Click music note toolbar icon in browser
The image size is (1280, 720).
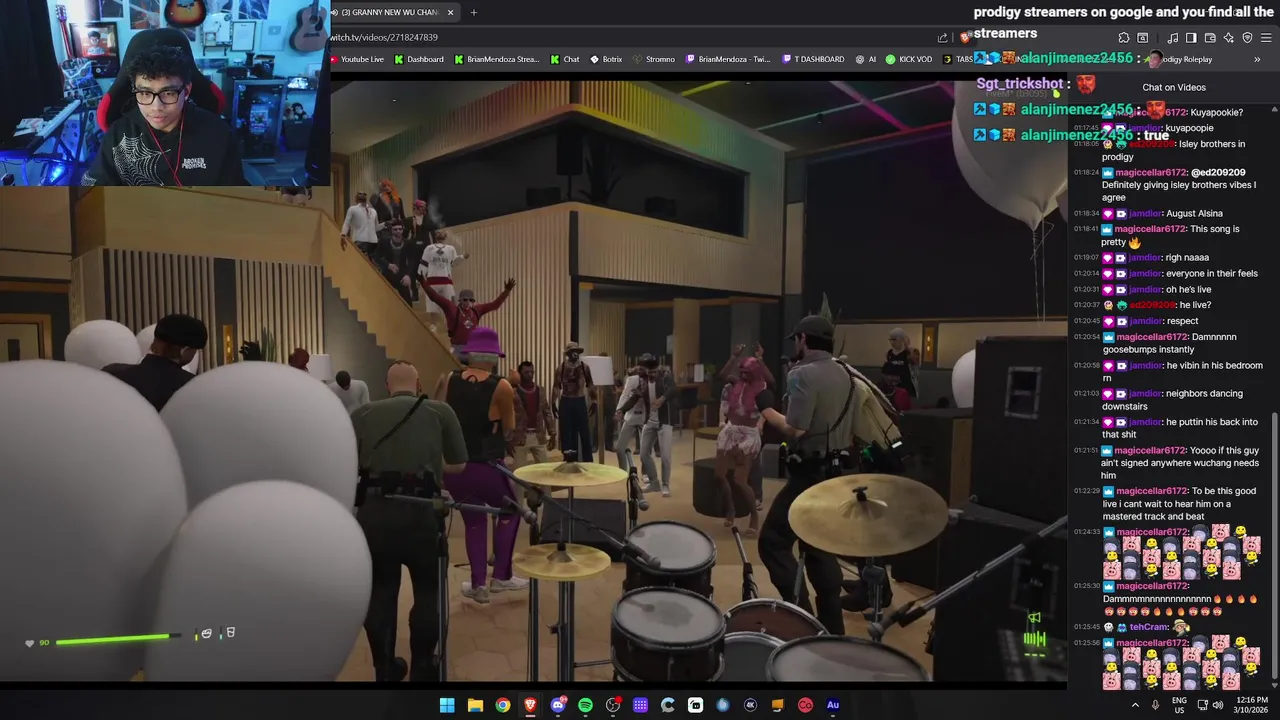coord(1172,38)
